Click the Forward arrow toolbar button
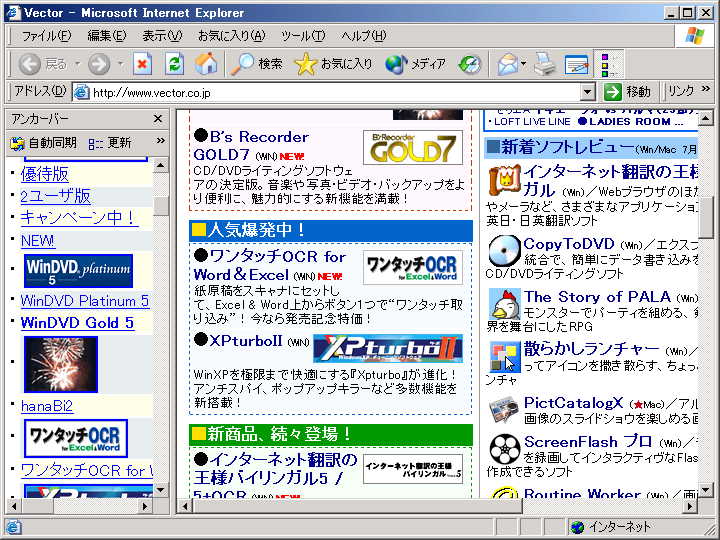720x540 pixels. point(99,64)
